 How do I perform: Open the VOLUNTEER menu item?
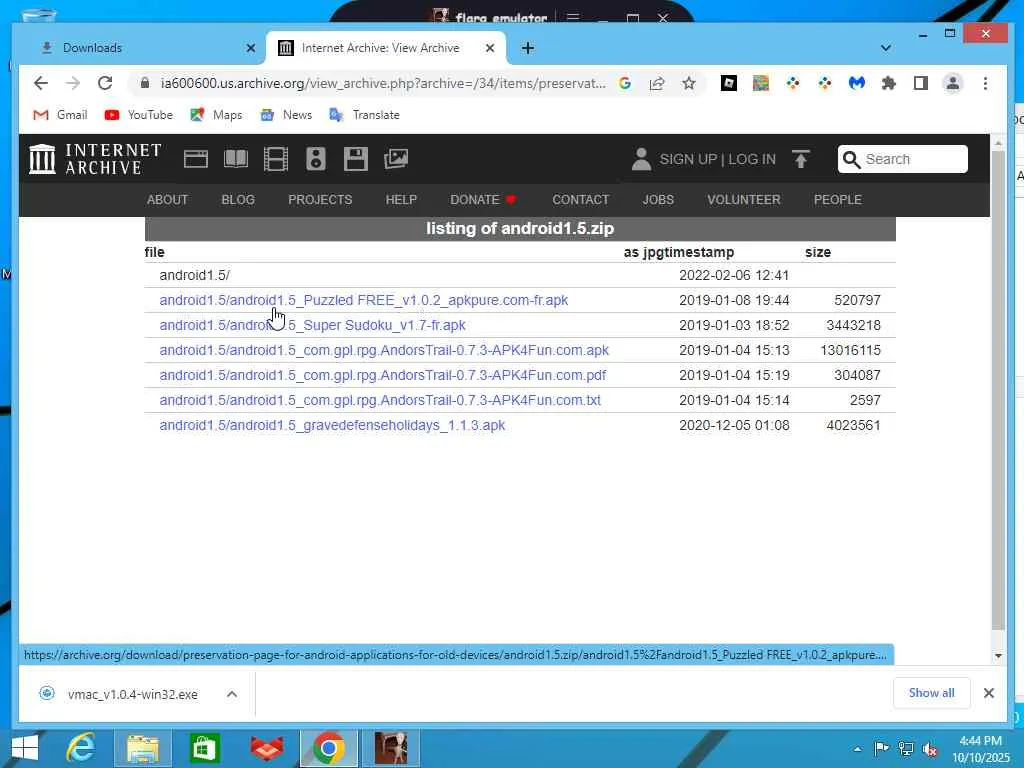tap(744, 200)
